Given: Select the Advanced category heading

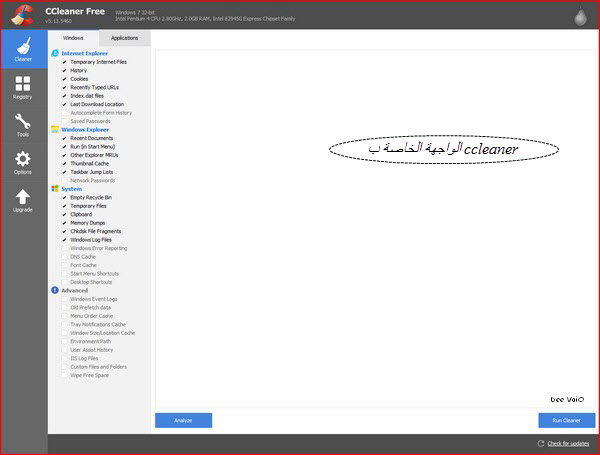Looking at the screenshot, I should pyautogui.click(x=75, y=290).
